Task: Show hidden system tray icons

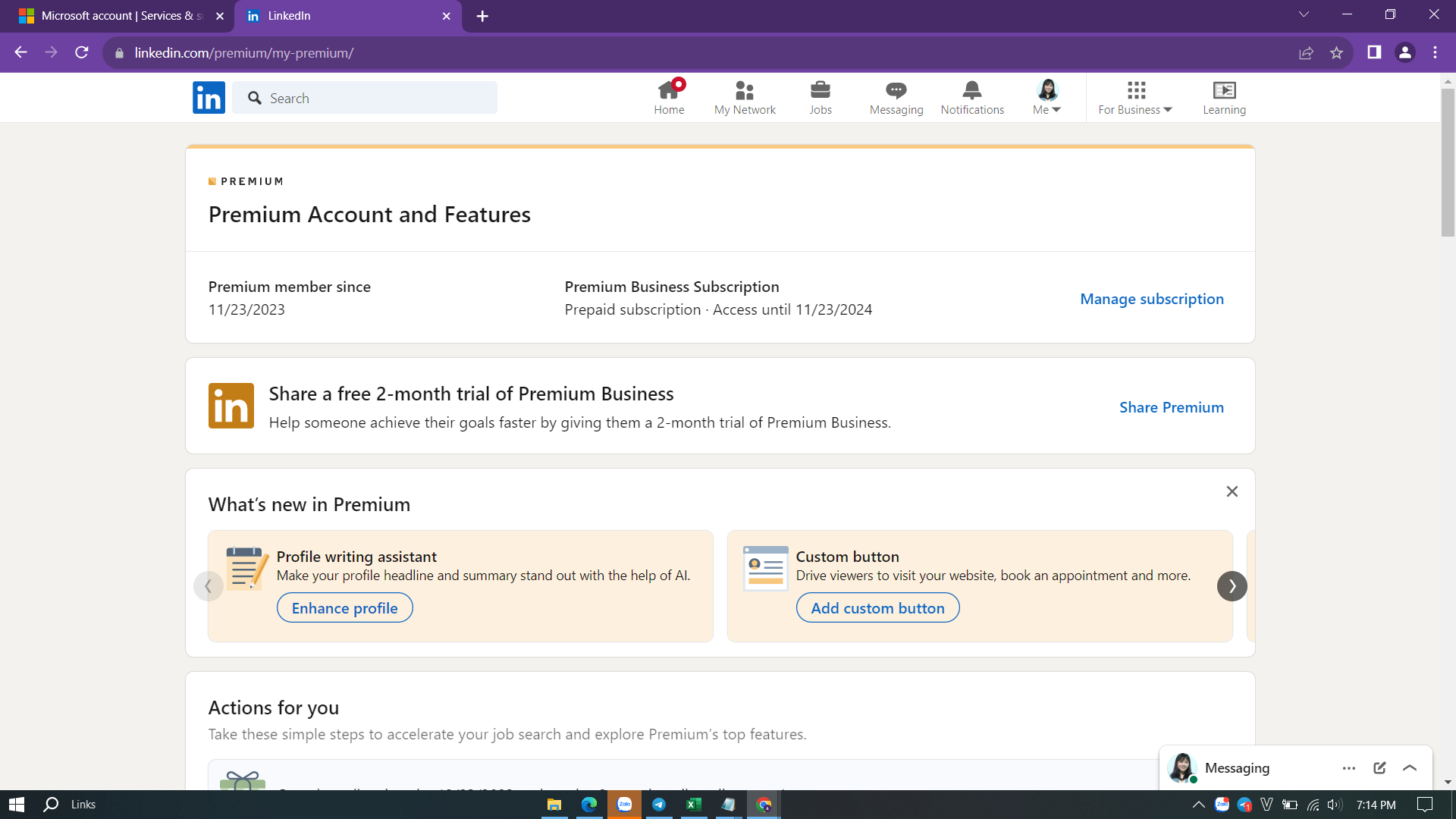Action: 1198,805
